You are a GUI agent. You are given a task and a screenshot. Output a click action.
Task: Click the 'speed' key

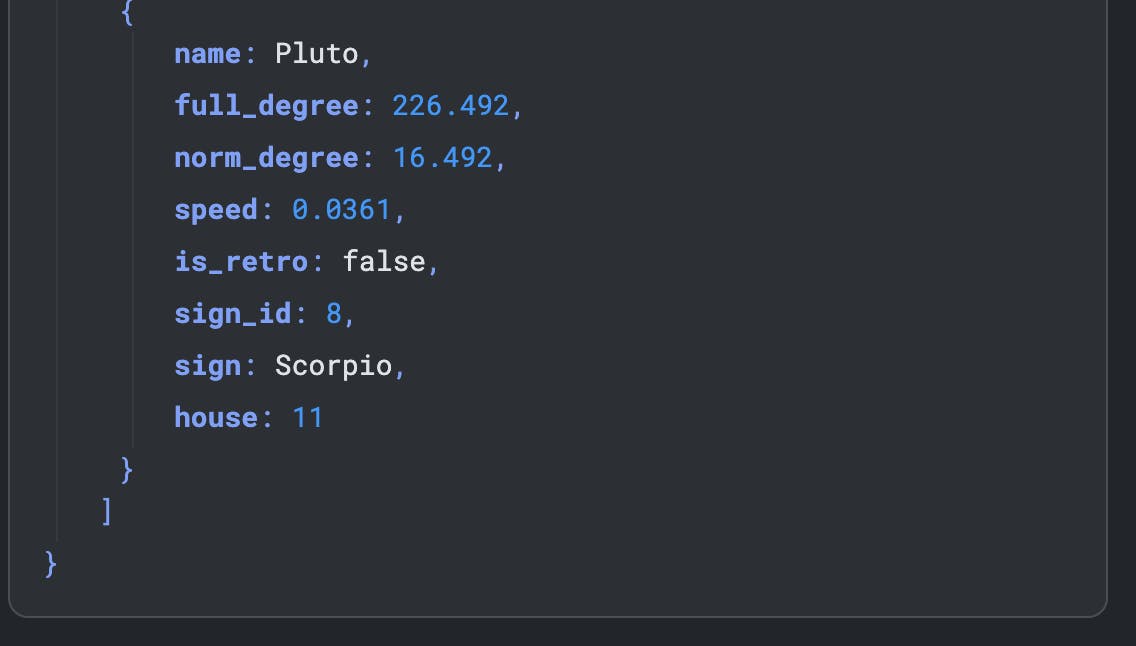tap(216, 209)
